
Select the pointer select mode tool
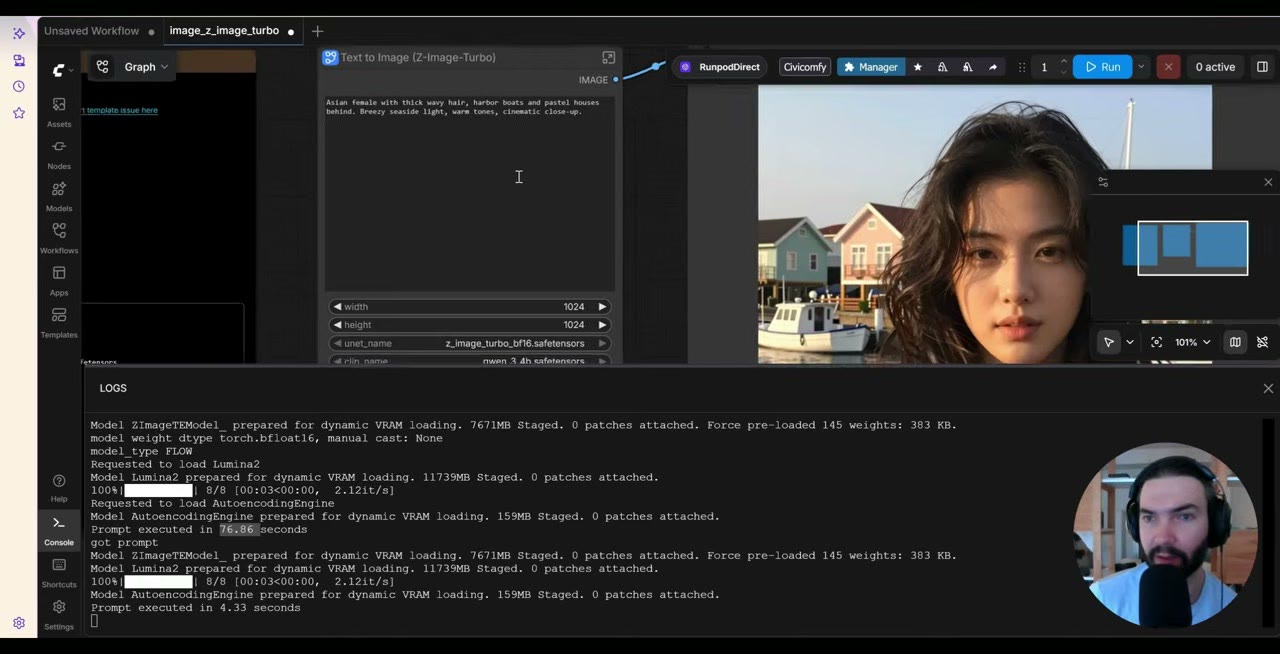[1109, 342]
